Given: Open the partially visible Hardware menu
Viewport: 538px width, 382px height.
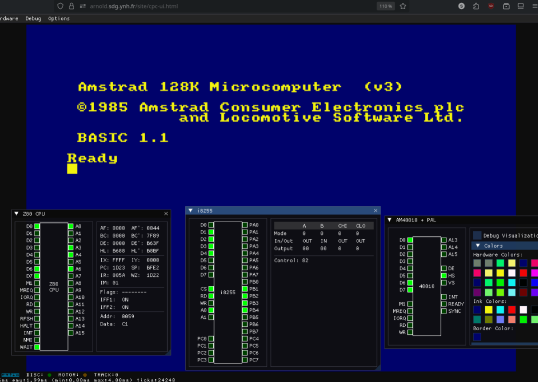Looking at the screenshot, I should pyautogui.click(x=9, y=19).
